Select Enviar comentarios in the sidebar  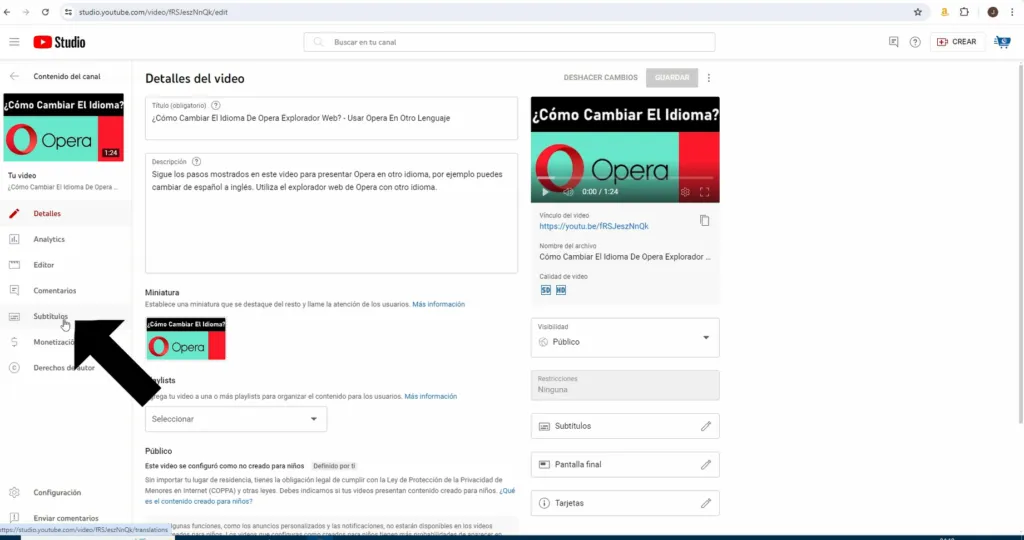66,518
